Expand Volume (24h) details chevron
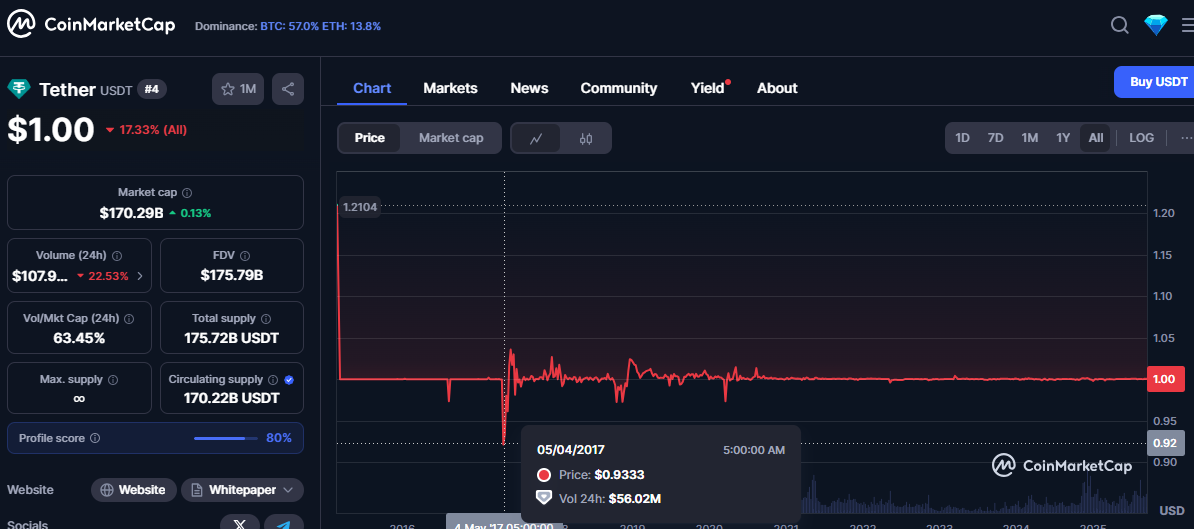This screenshot has height=529, width=1194. coord(139,276)
